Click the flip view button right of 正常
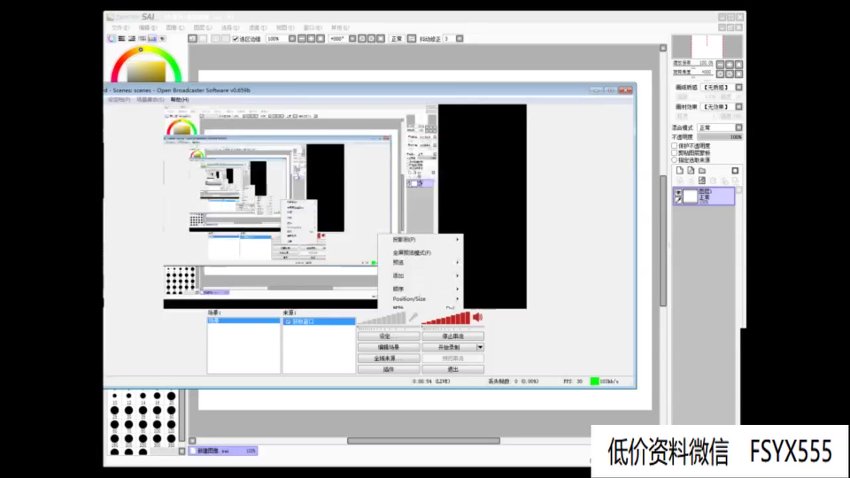 click(411, 38)
